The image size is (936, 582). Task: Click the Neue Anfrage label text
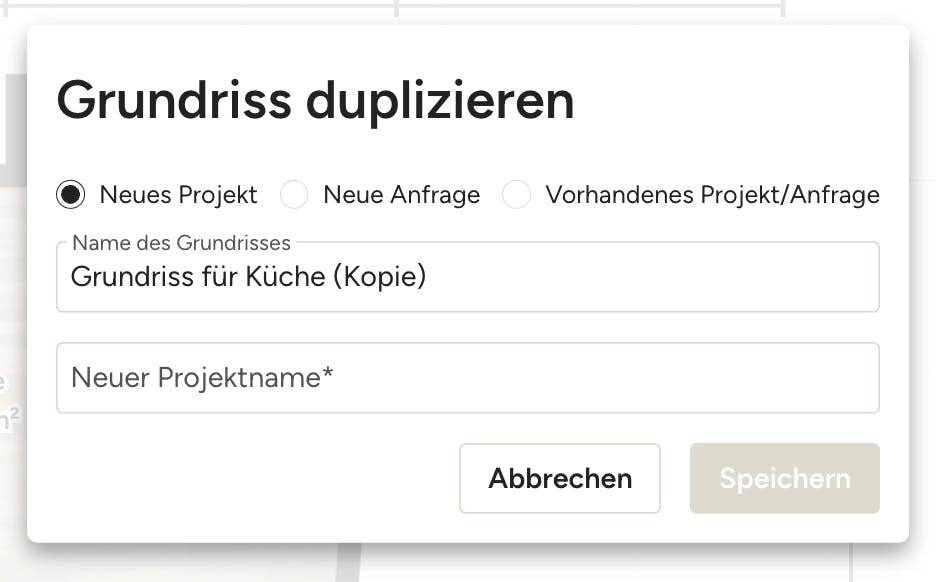click(402, 195)
